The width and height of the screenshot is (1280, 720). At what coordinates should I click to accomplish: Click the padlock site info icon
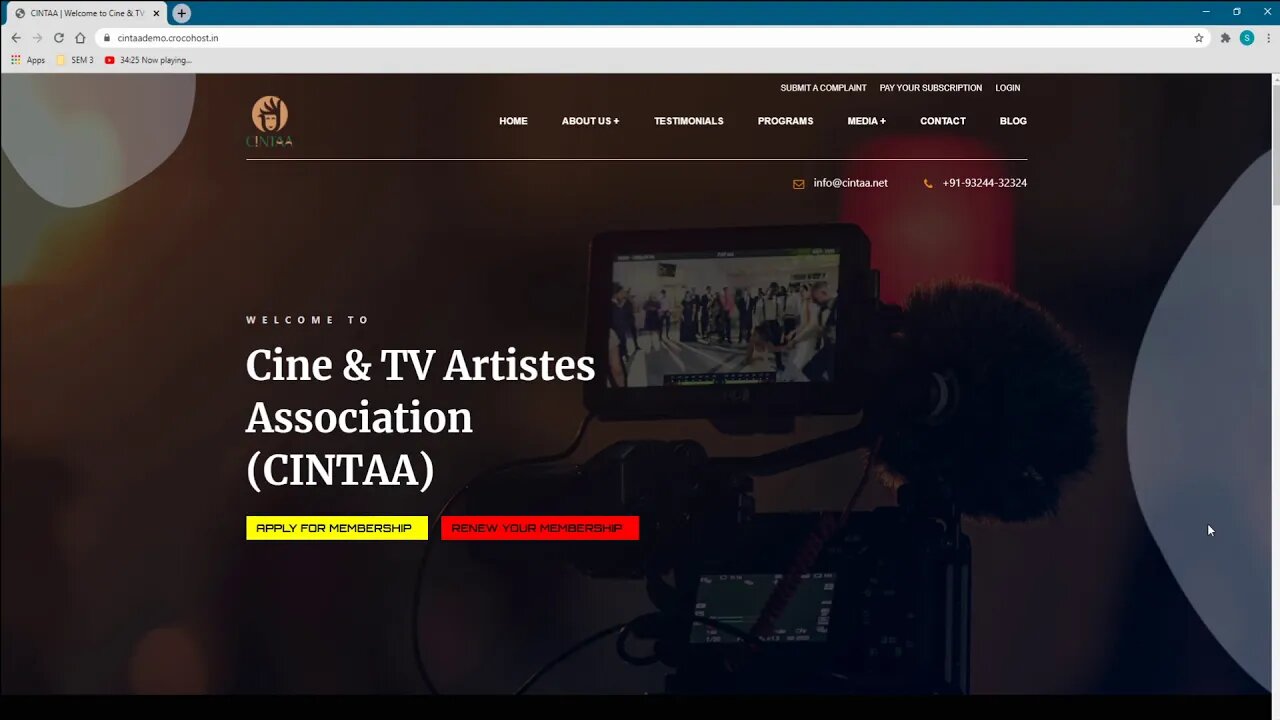pos(108,38)
